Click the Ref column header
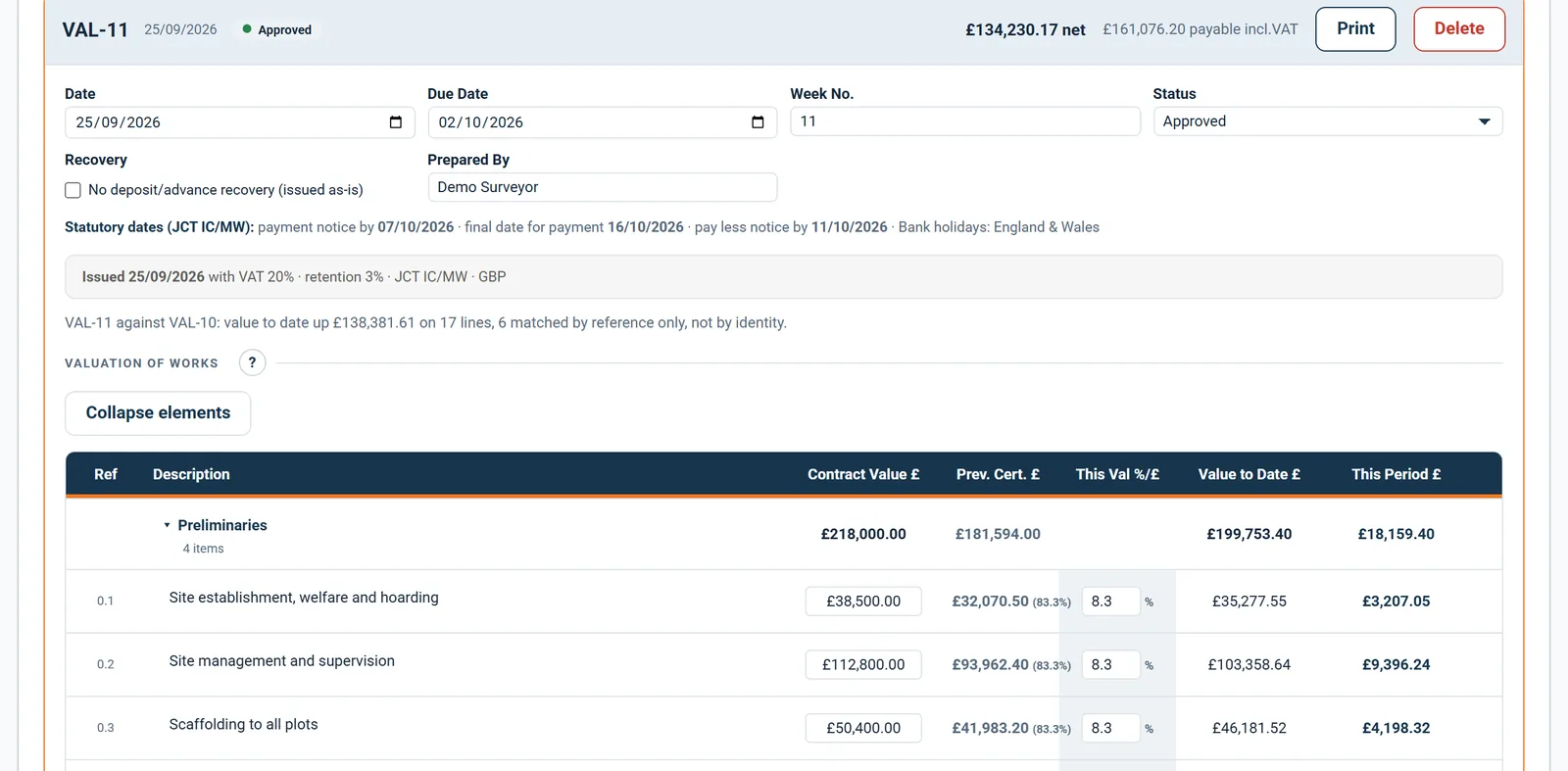Viewport: 1568px width, 771px height. 106,474
